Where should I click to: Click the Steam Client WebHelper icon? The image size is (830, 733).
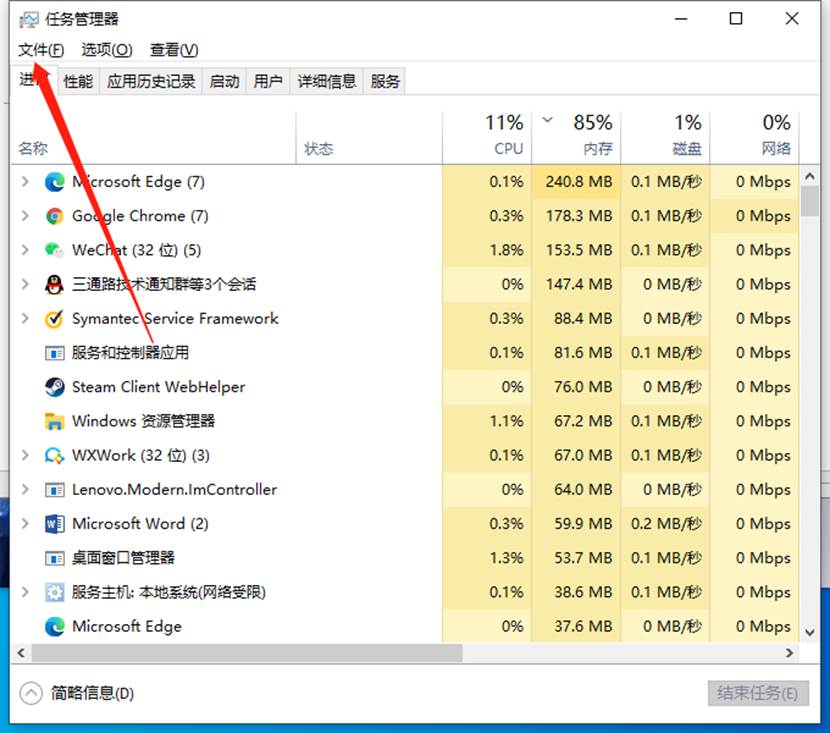(x=55, y=387)
